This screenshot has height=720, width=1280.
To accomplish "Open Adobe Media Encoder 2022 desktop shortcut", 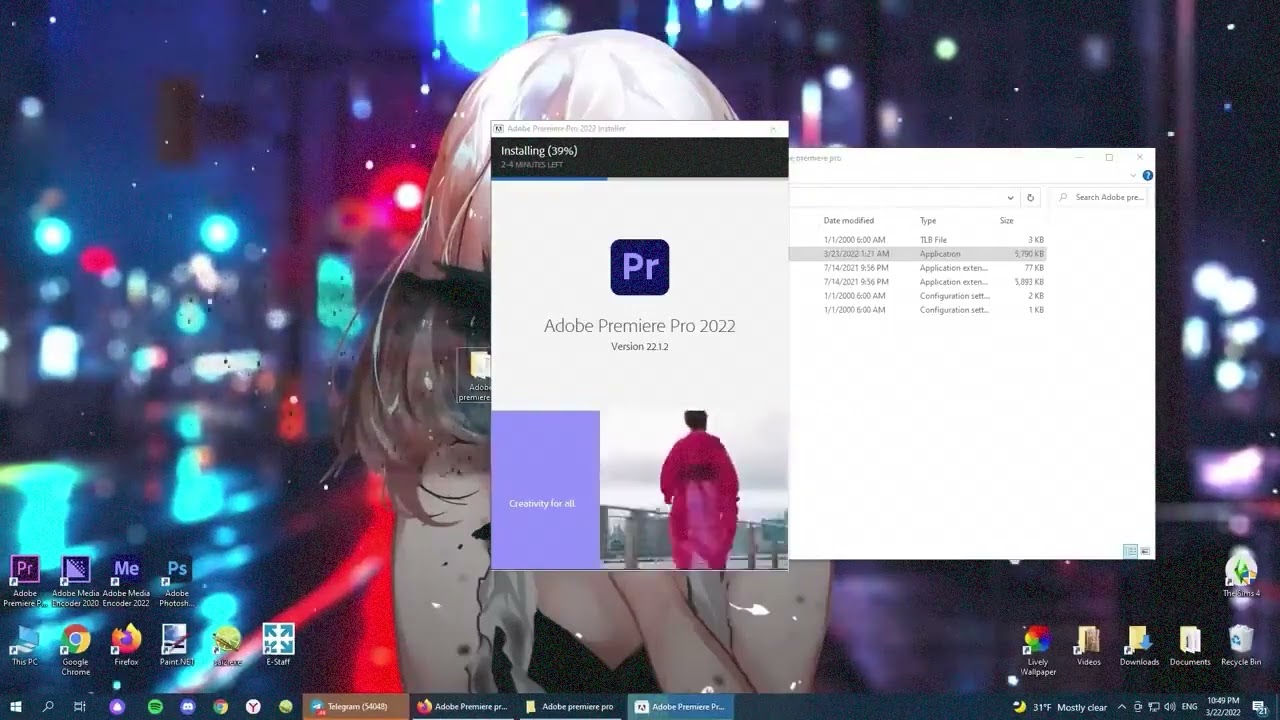I will 126,581.
